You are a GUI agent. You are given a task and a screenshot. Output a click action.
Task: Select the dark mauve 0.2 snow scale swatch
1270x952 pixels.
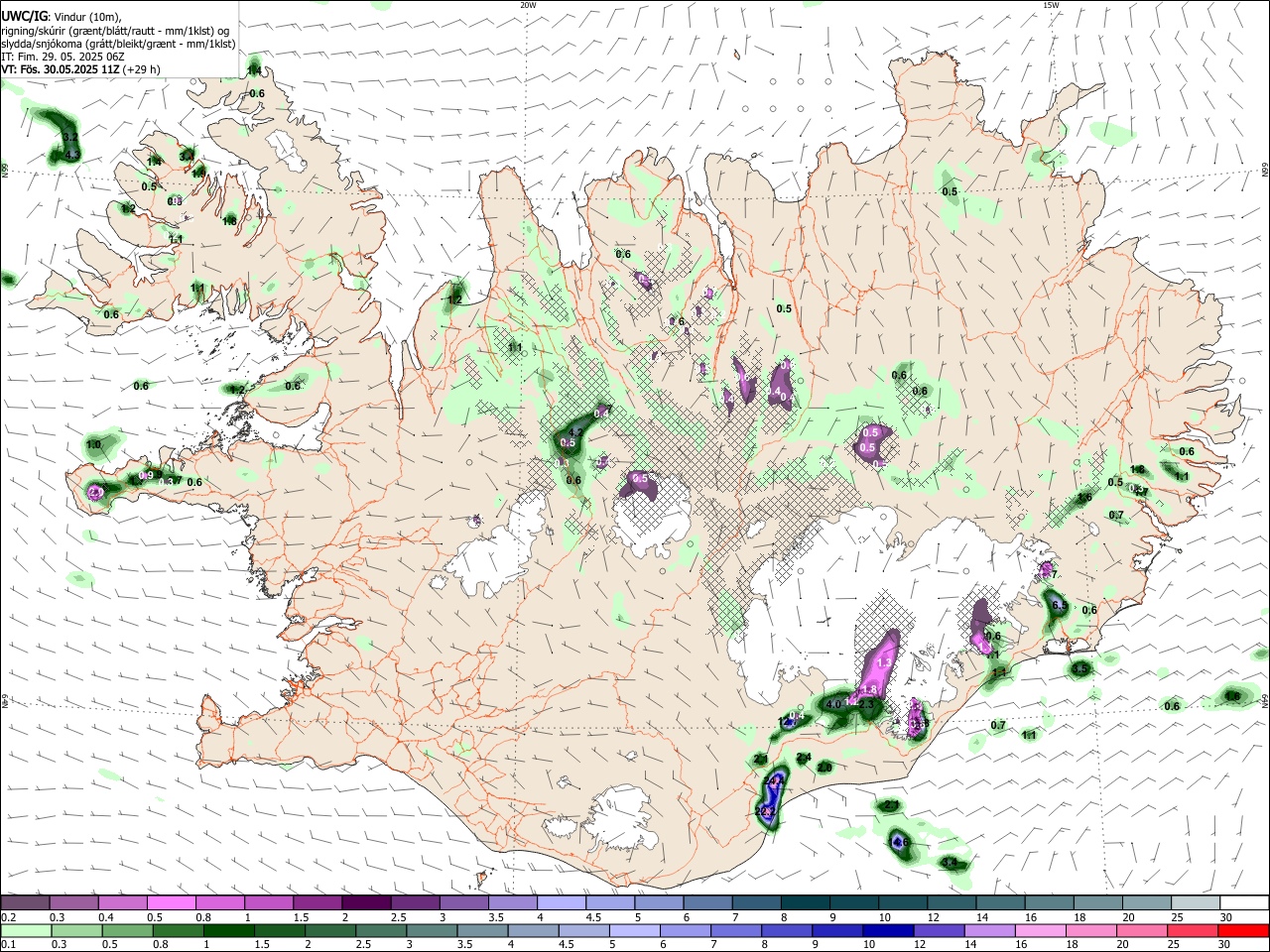25,903
